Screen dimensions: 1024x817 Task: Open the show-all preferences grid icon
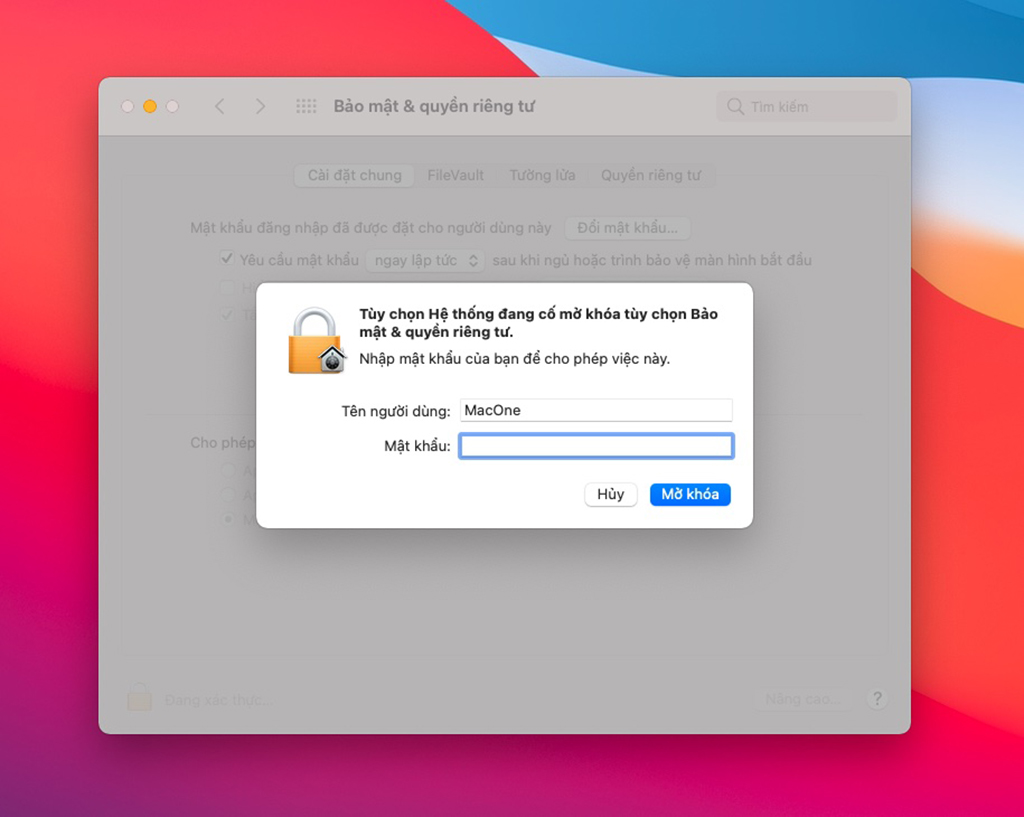tap(306, 106)
